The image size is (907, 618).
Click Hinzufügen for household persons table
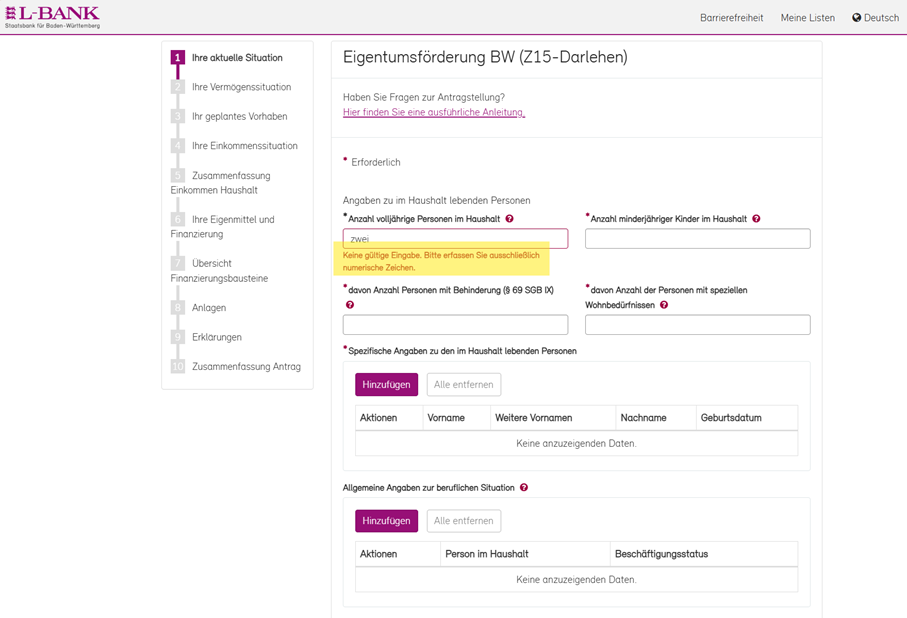click(x=386, y=385)
